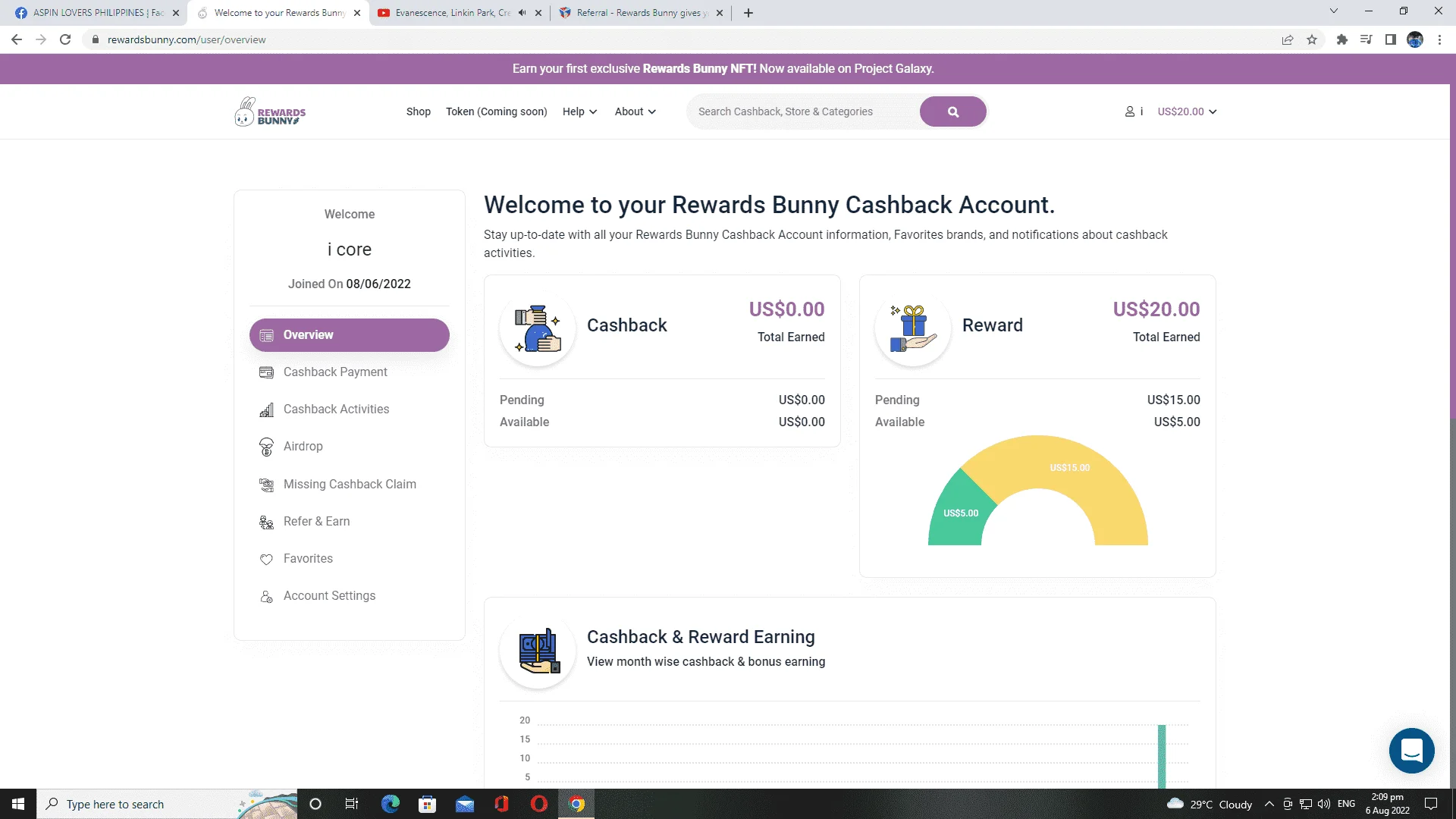
Task: Open a new browser tab
Action: coord(748,13)
